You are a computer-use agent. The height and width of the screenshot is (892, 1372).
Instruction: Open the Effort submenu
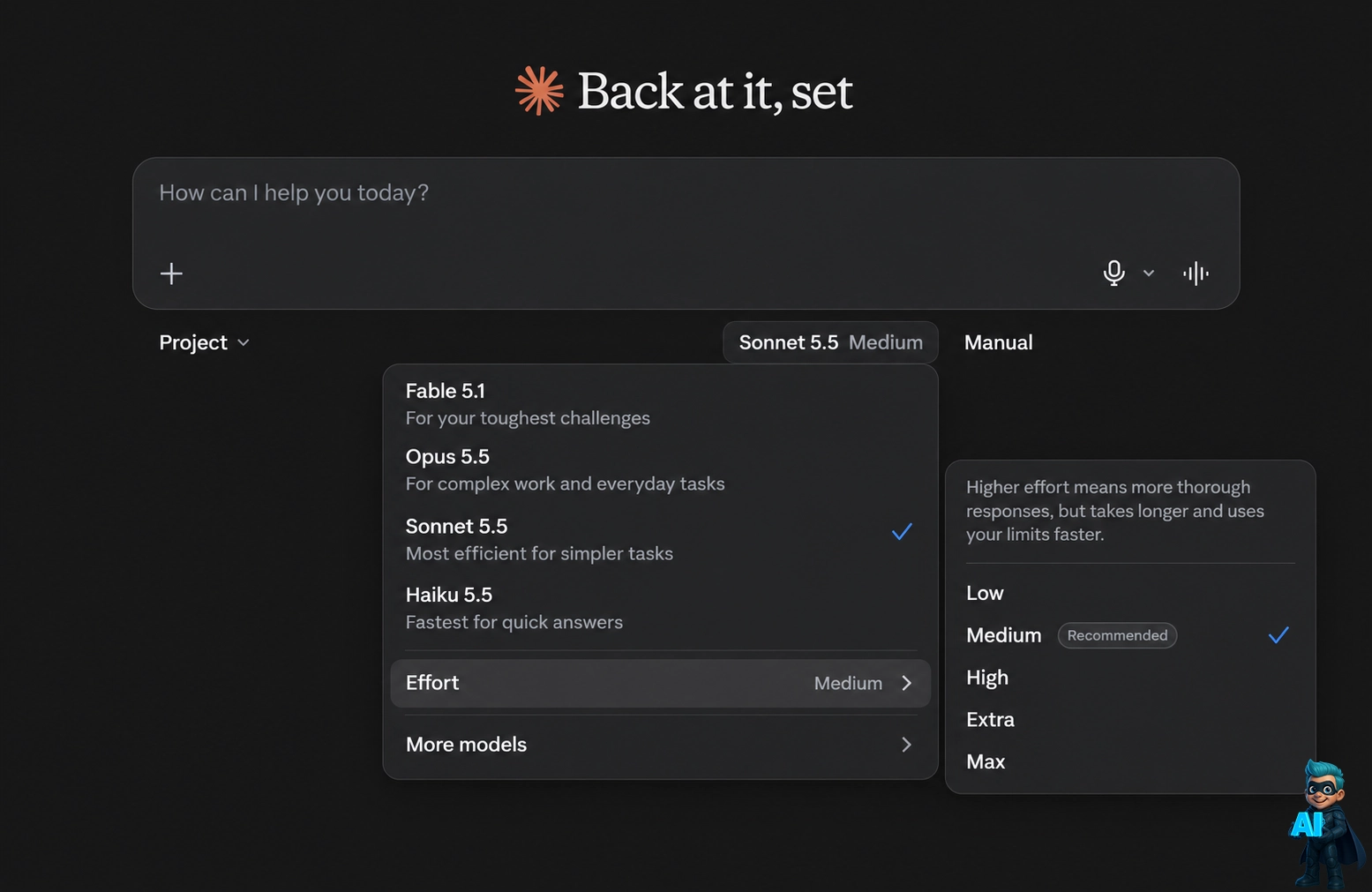[660, 683]
